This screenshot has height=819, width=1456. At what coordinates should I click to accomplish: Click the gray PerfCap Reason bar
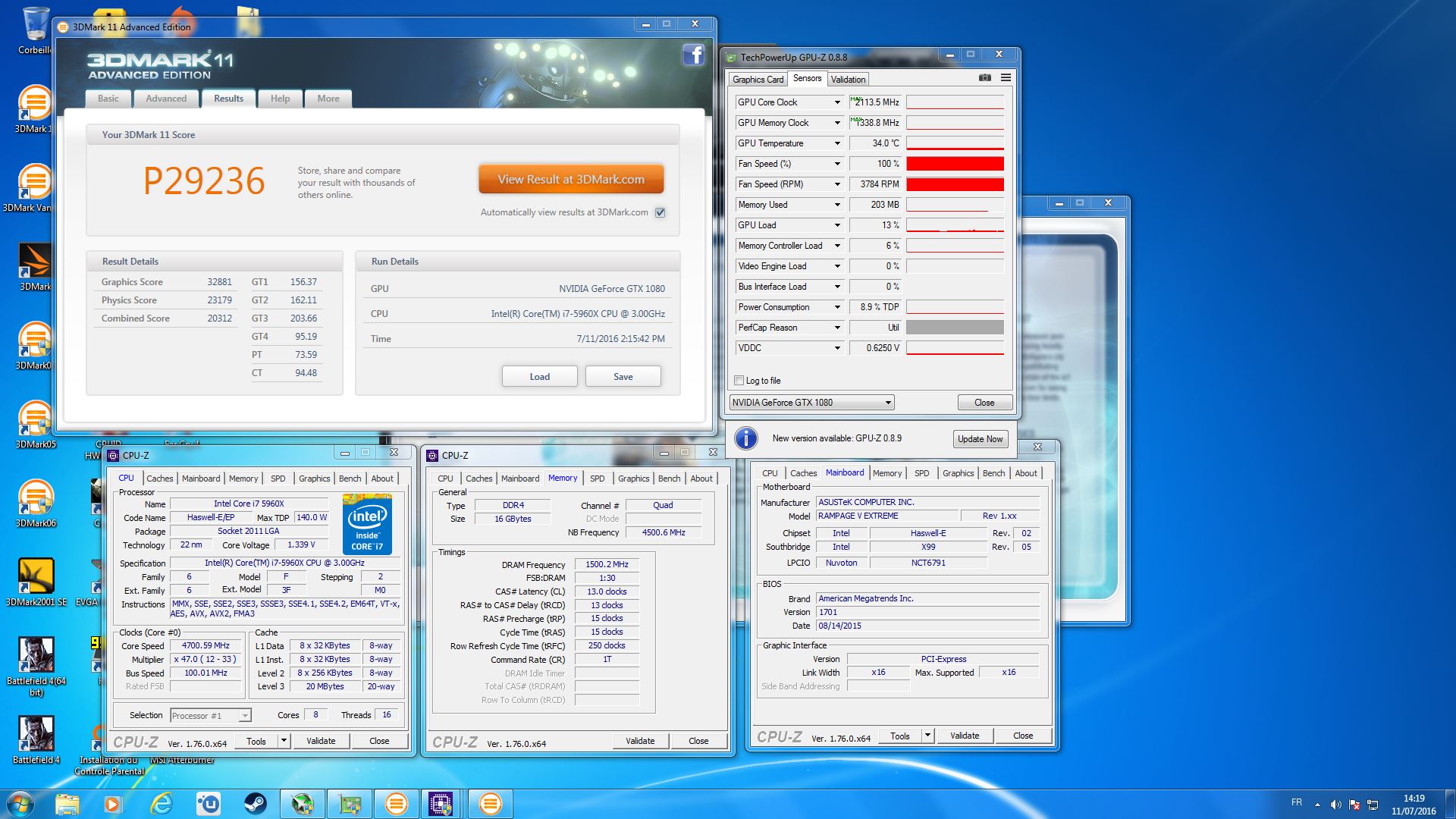[x=955, y=328]
